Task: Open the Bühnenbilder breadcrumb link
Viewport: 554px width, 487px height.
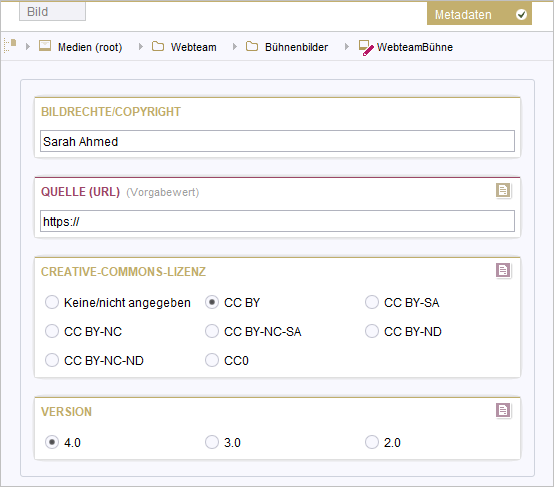Action: [296, 47]
